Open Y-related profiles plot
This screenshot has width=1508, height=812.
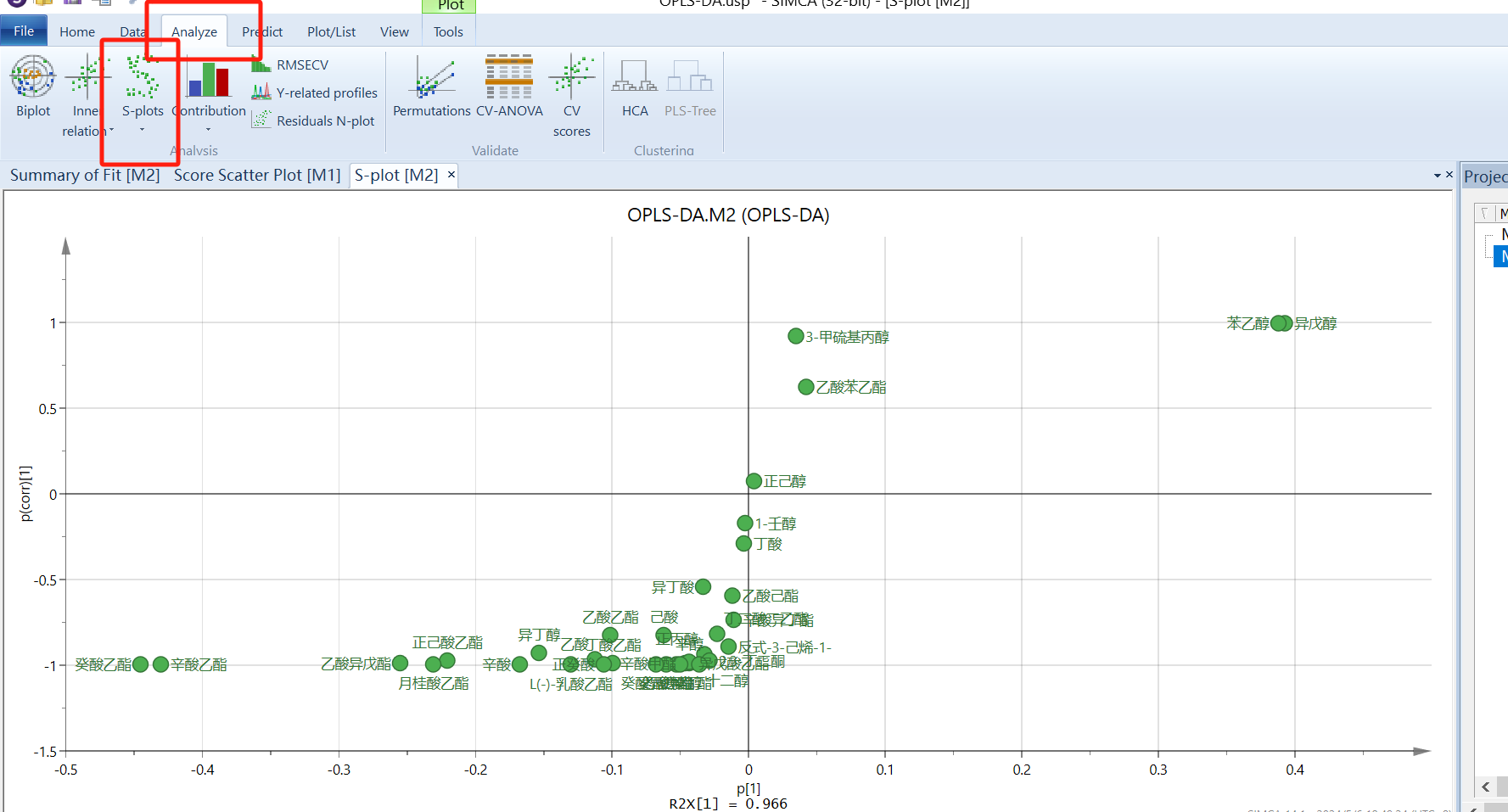326,93
